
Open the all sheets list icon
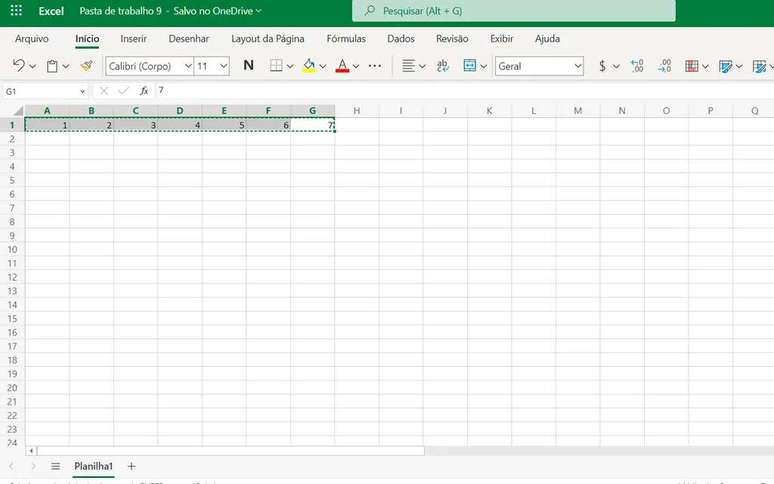55,466
